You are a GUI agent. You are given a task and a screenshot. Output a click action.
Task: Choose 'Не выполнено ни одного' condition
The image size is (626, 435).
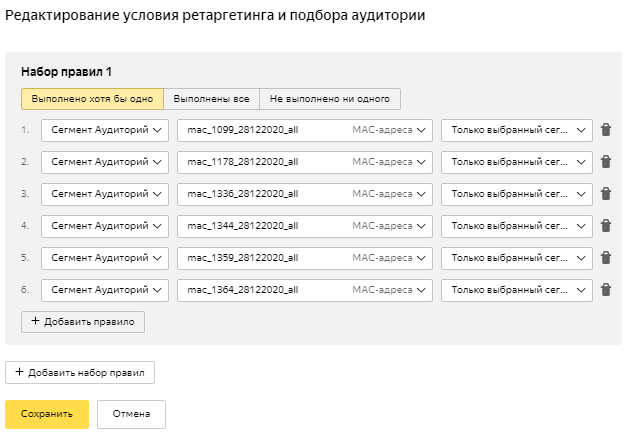pyautogui.click(x=330, y=99)
